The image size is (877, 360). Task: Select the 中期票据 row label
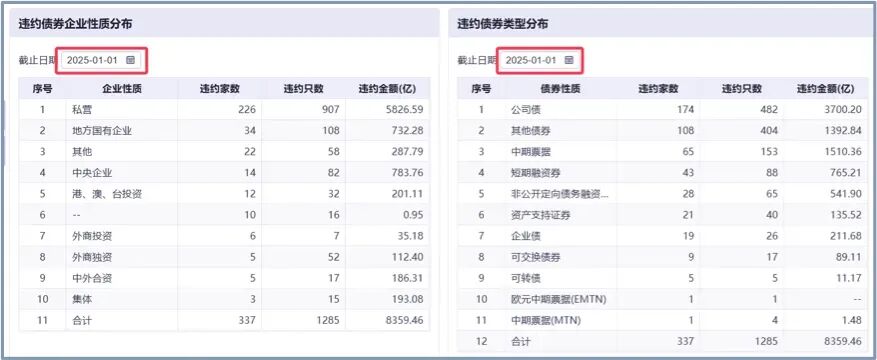[531, 152]
